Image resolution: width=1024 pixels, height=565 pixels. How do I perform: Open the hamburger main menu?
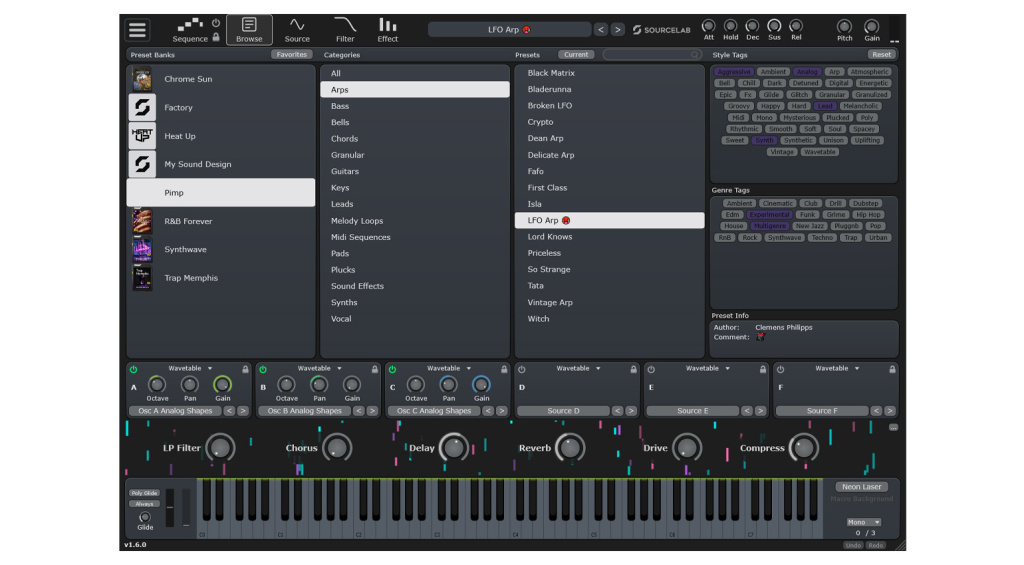[x=138, y=30]
